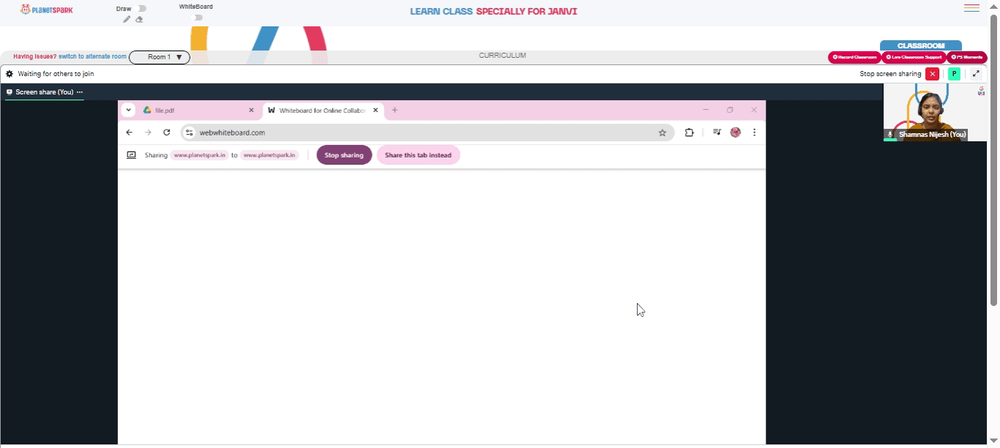Open the hamburger menu at top right
The width and height of the screenshot is (1000, 448).
(x=971, y=8)
